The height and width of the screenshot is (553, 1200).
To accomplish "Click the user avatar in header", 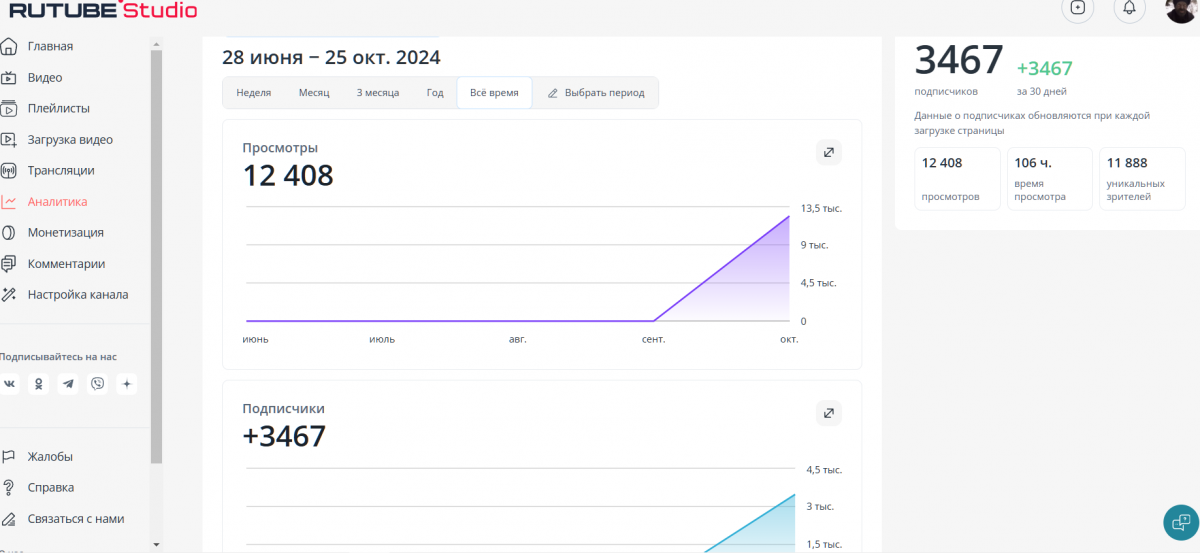I will tap(1182, 9).
